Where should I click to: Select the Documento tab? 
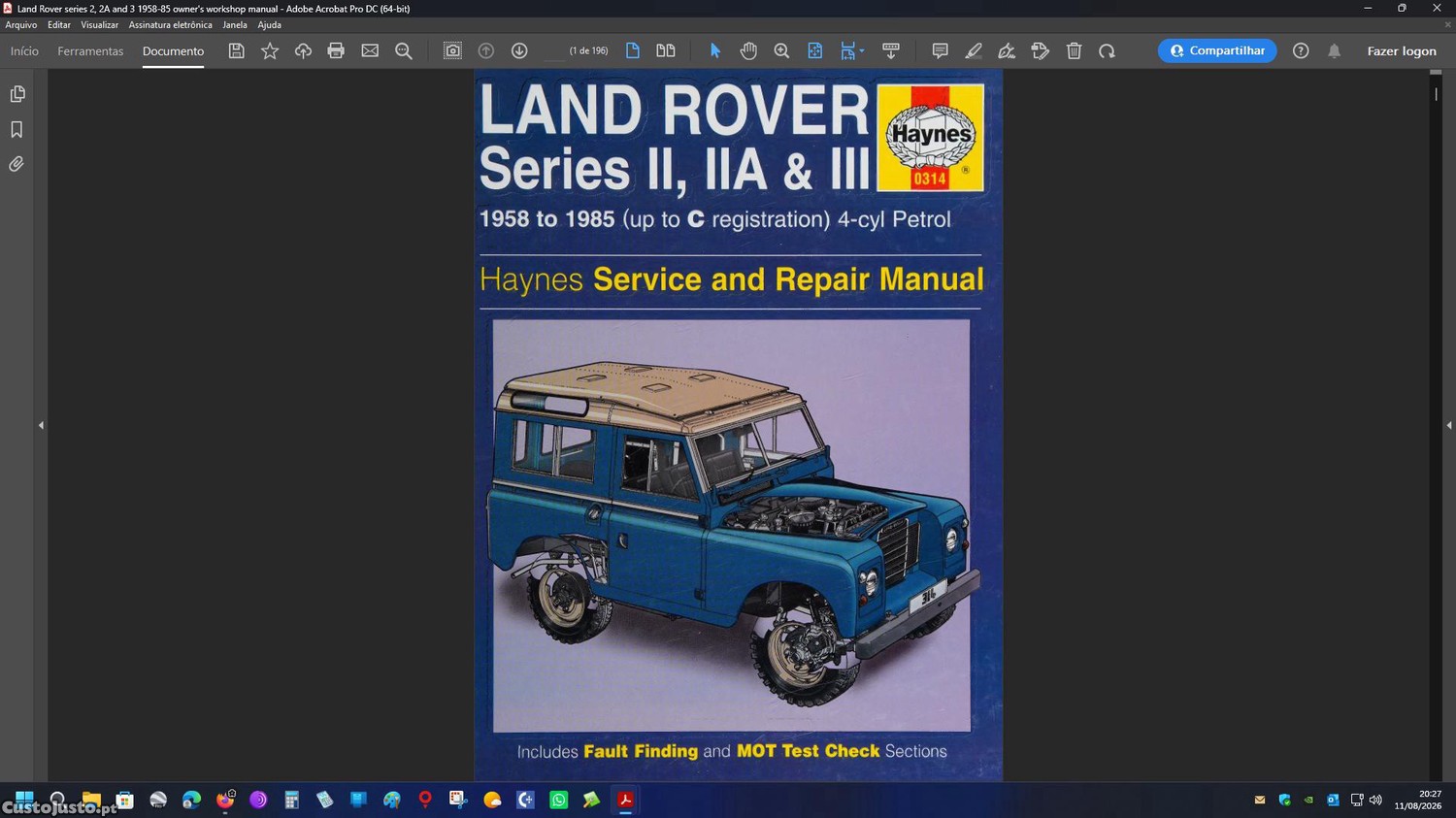(x=173, y=50)
